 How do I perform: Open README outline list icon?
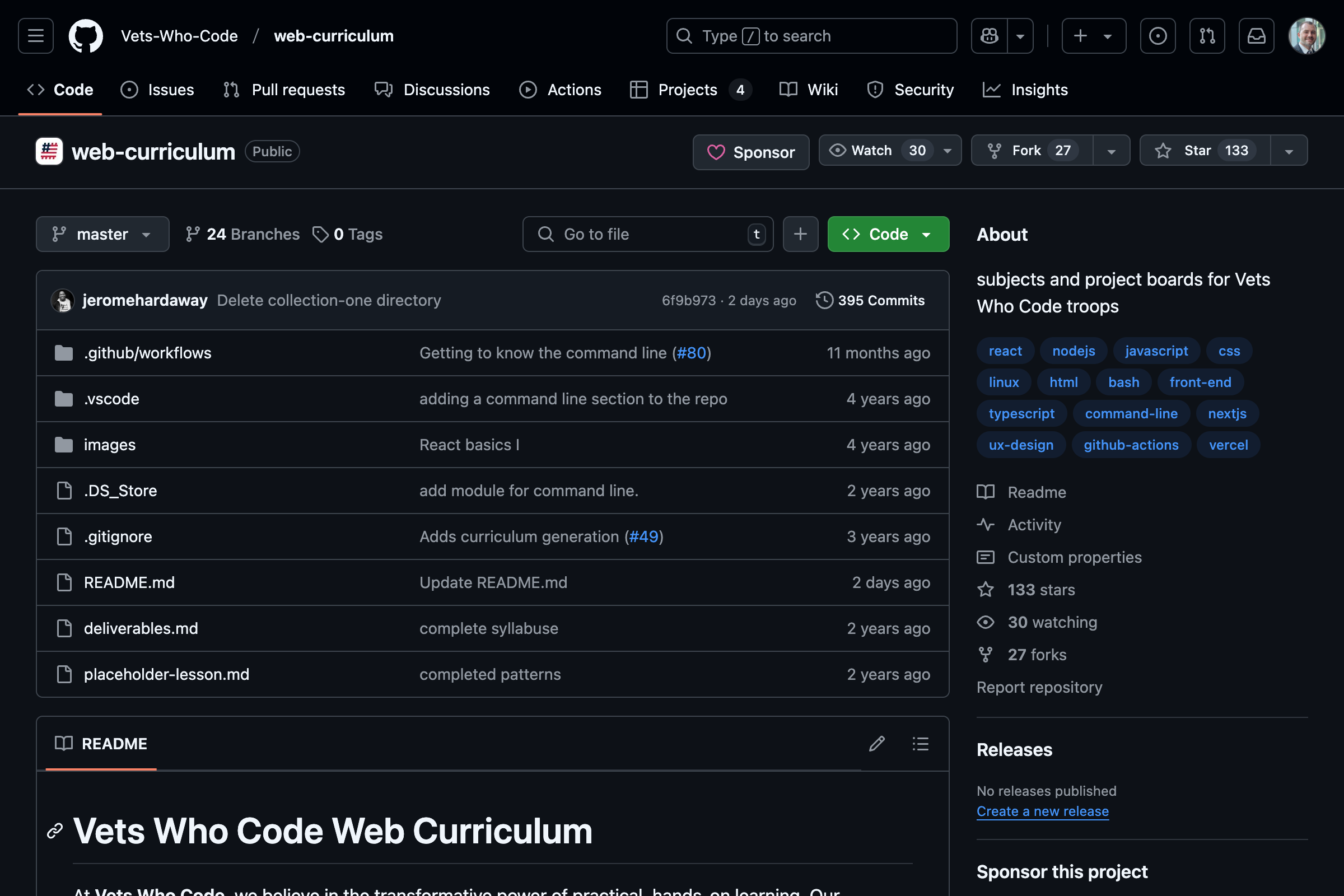pyautogui.click(x=920, y=744)
